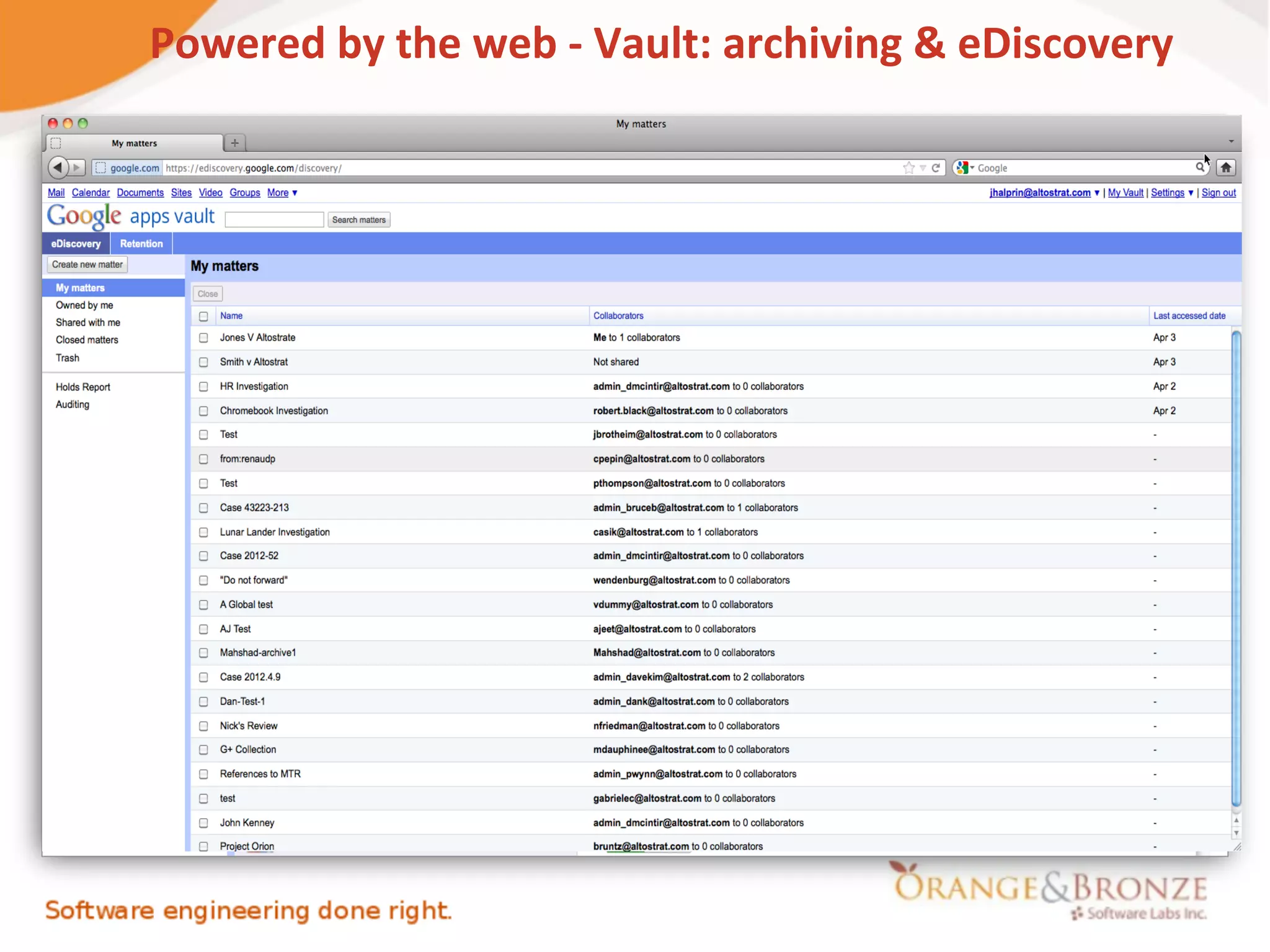Expand the More apps dropdown

pos(282,193)
